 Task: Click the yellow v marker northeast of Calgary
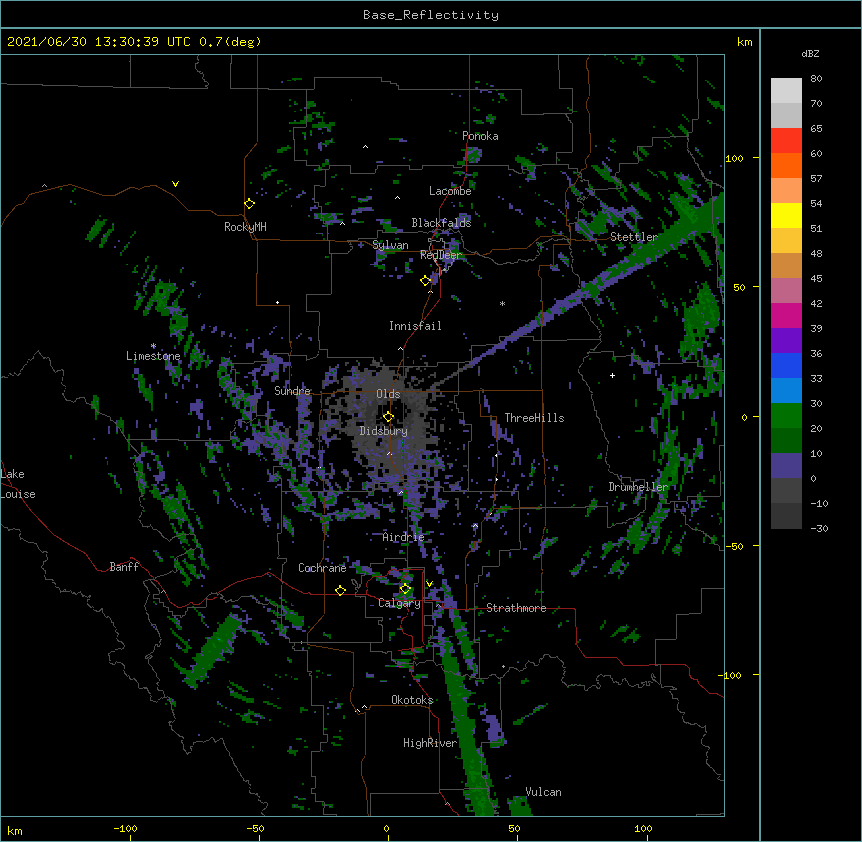point(429,584)
